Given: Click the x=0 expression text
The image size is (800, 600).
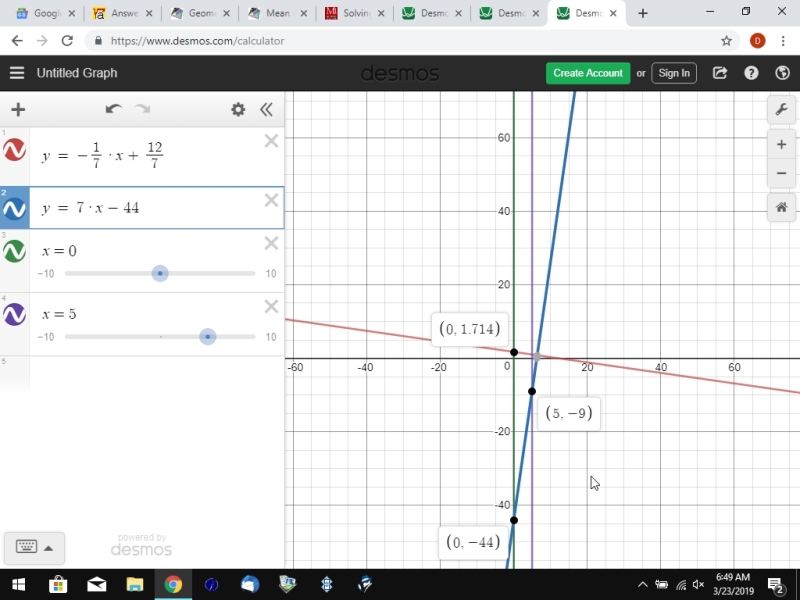Looking at the screenshot, I should (x=59, y=251).
